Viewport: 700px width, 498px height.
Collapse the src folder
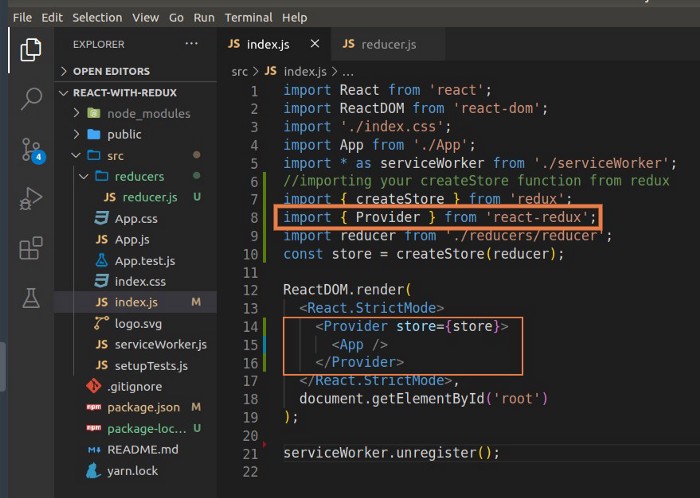tap(115, 155)
